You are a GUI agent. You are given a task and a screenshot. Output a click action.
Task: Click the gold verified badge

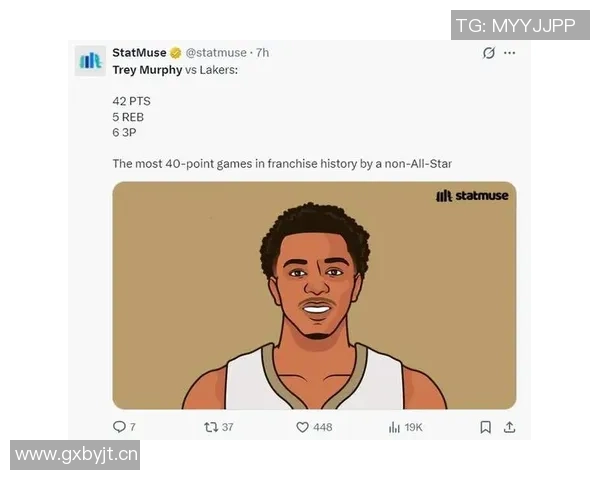pos(176,53)
